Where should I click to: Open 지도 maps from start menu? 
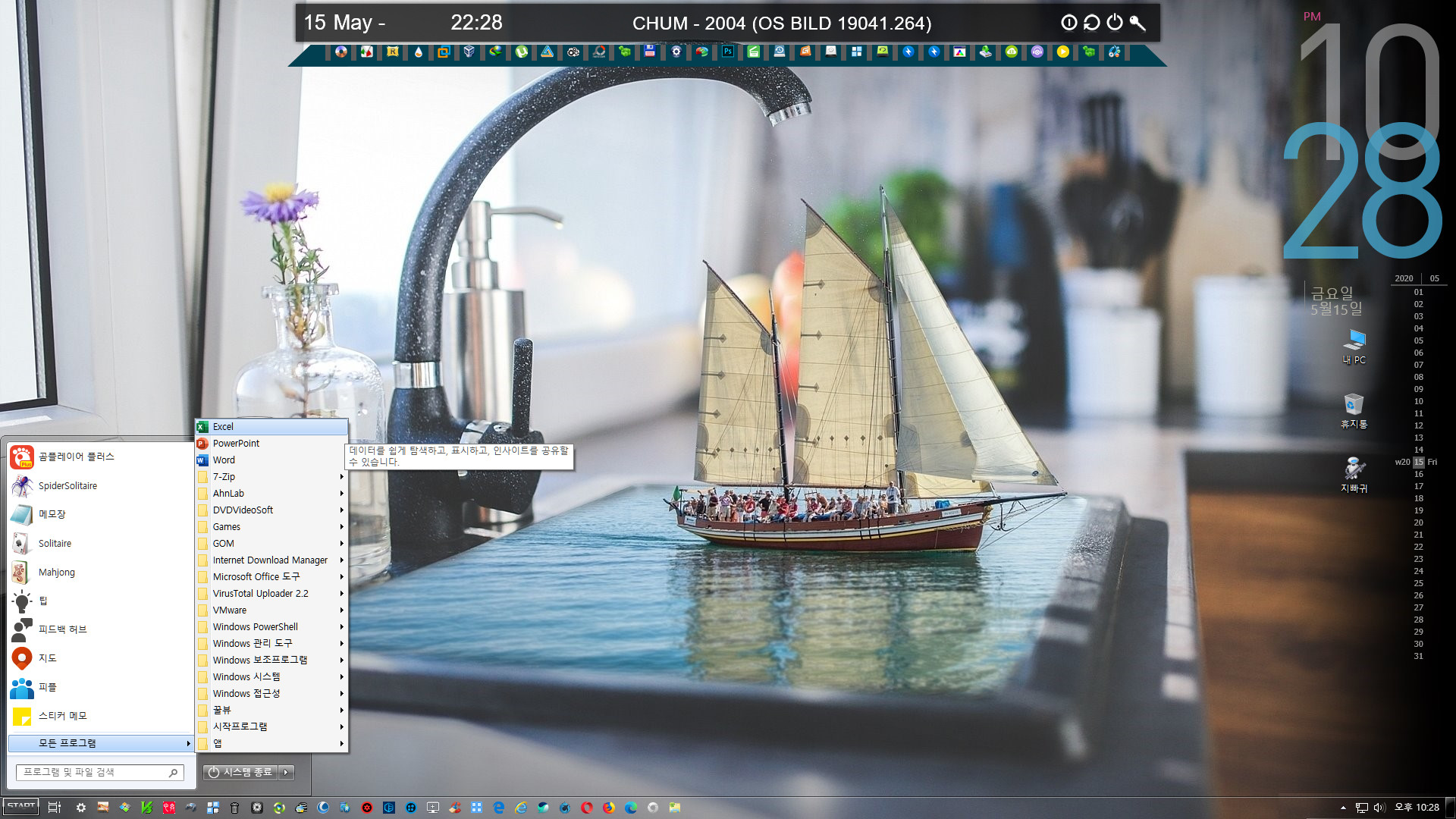point(101,658)
